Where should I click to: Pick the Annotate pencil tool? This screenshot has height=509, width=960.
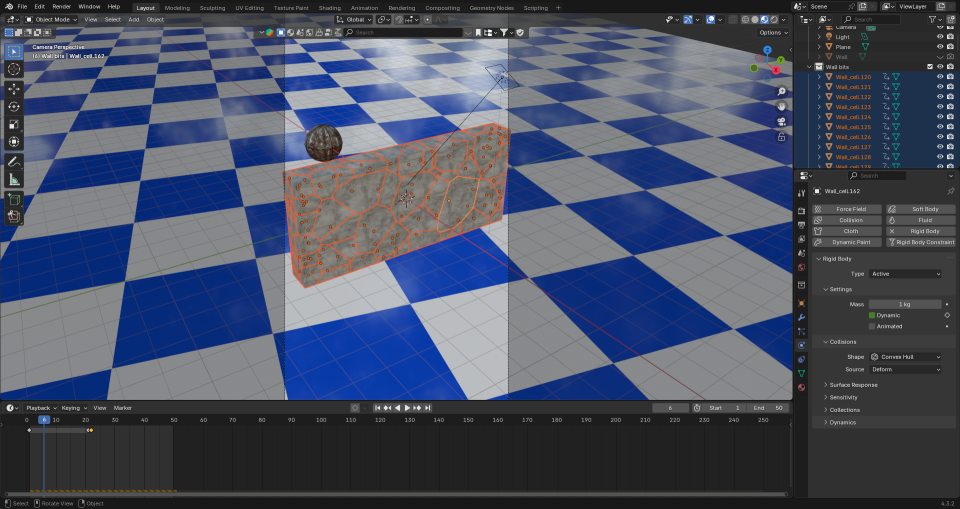pos(14,161)
